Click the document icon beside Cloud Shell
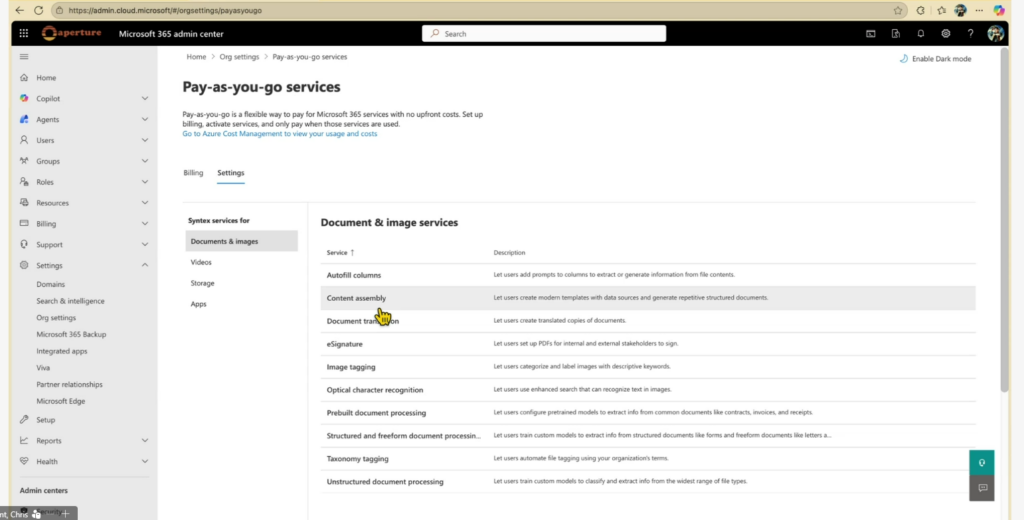 [x=896, y=34]
